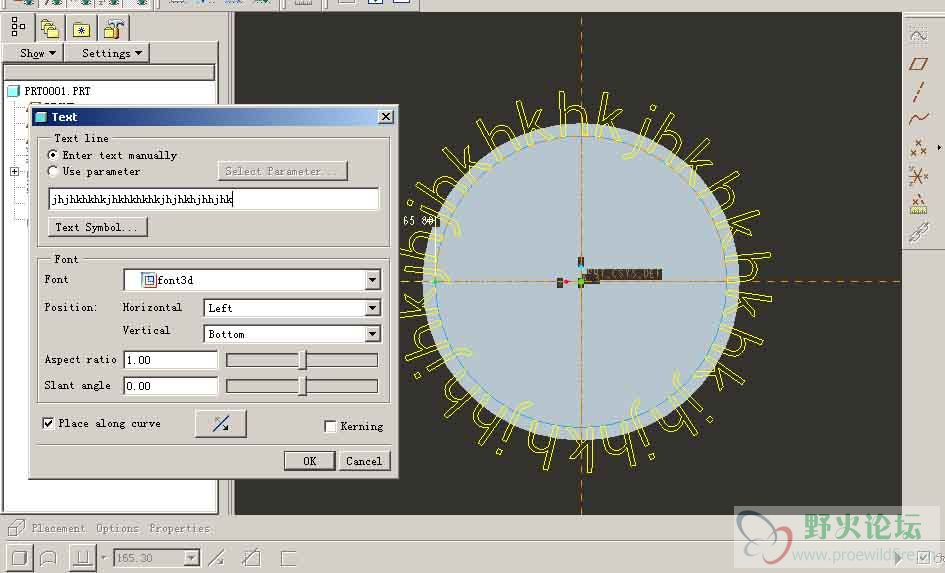945x573 pixels.
Task: Open the Model Tree navigator tab
Action: (x=19, y=28)
